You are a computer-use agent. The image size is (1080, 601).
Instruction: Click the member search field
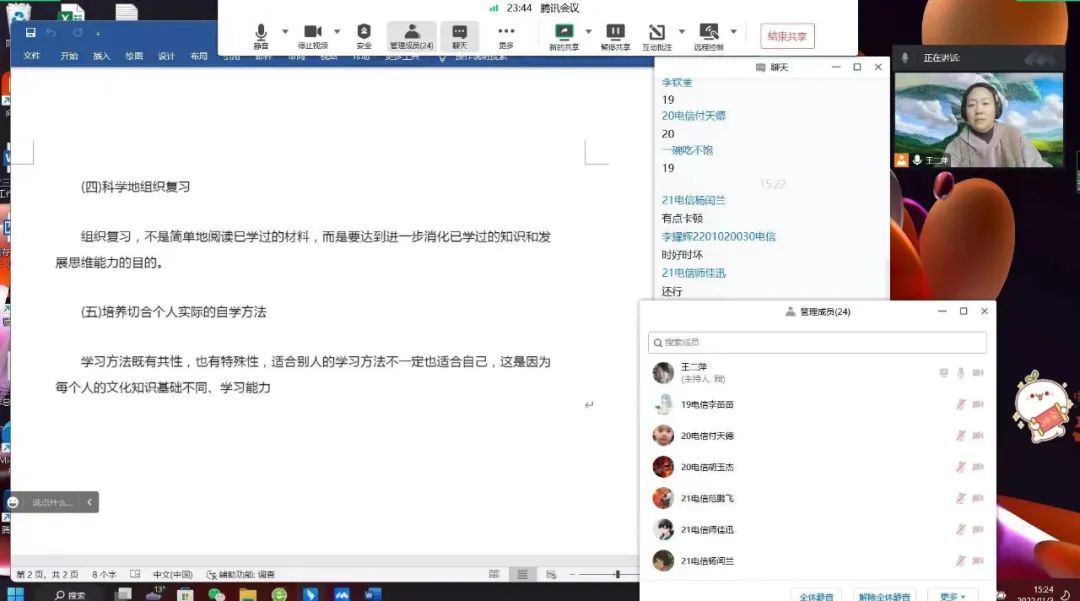point(817,342)
